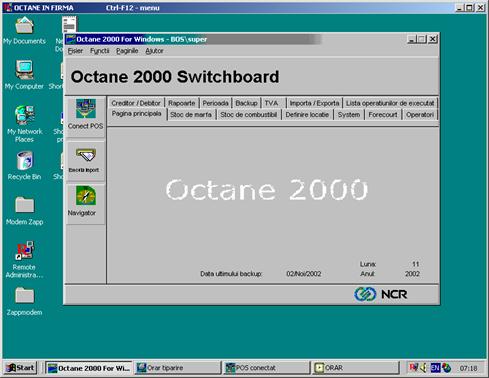Open the Navigator compass icon
The height and width of the screenshot is (378, 489).
(x=86, y=196)
